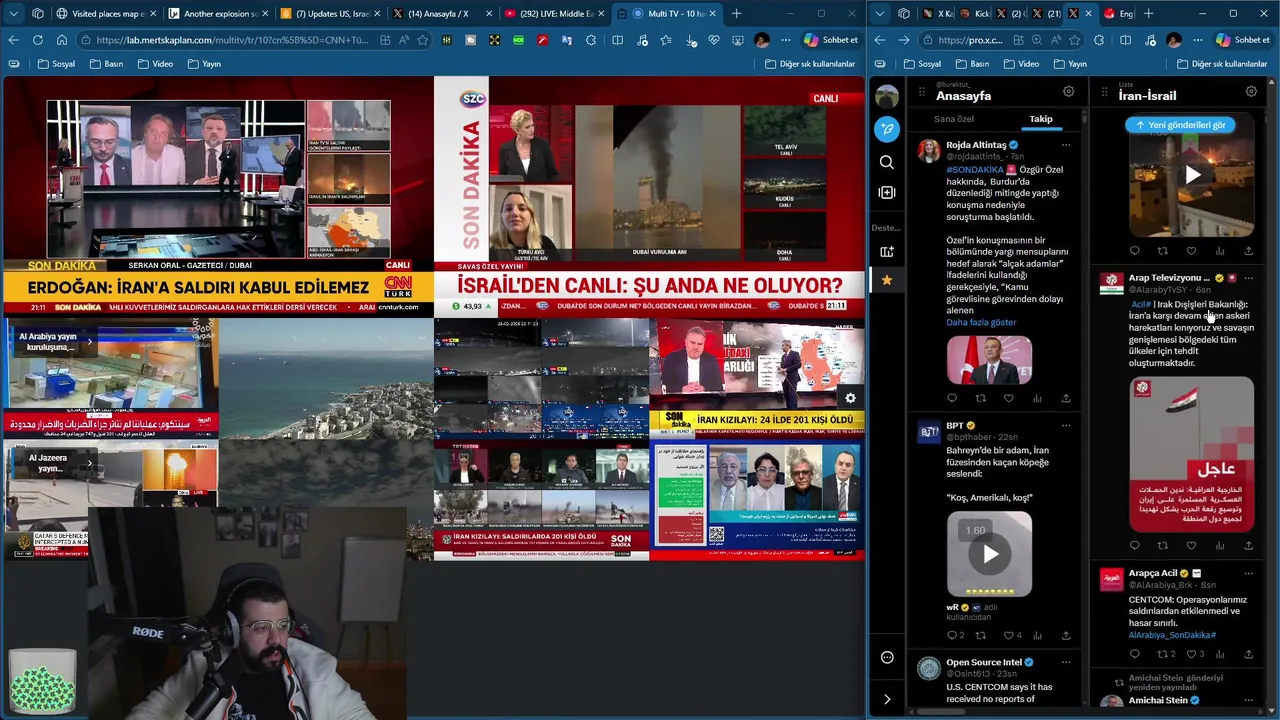
Task: Like the Arap Televizyonu post
Action: click(x=1191, y=546)
